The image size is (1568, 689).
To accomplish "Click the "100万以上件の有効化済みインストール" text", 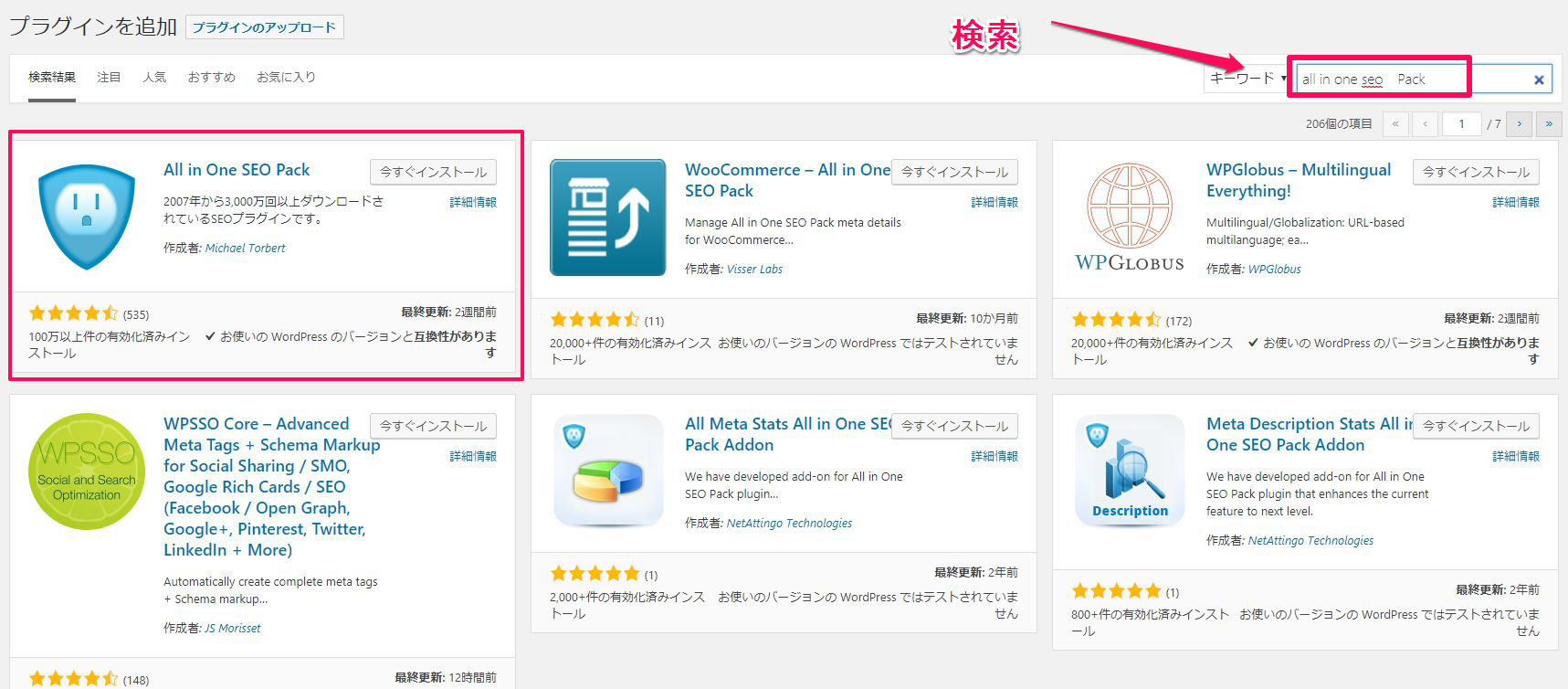I will pos(110,344).
